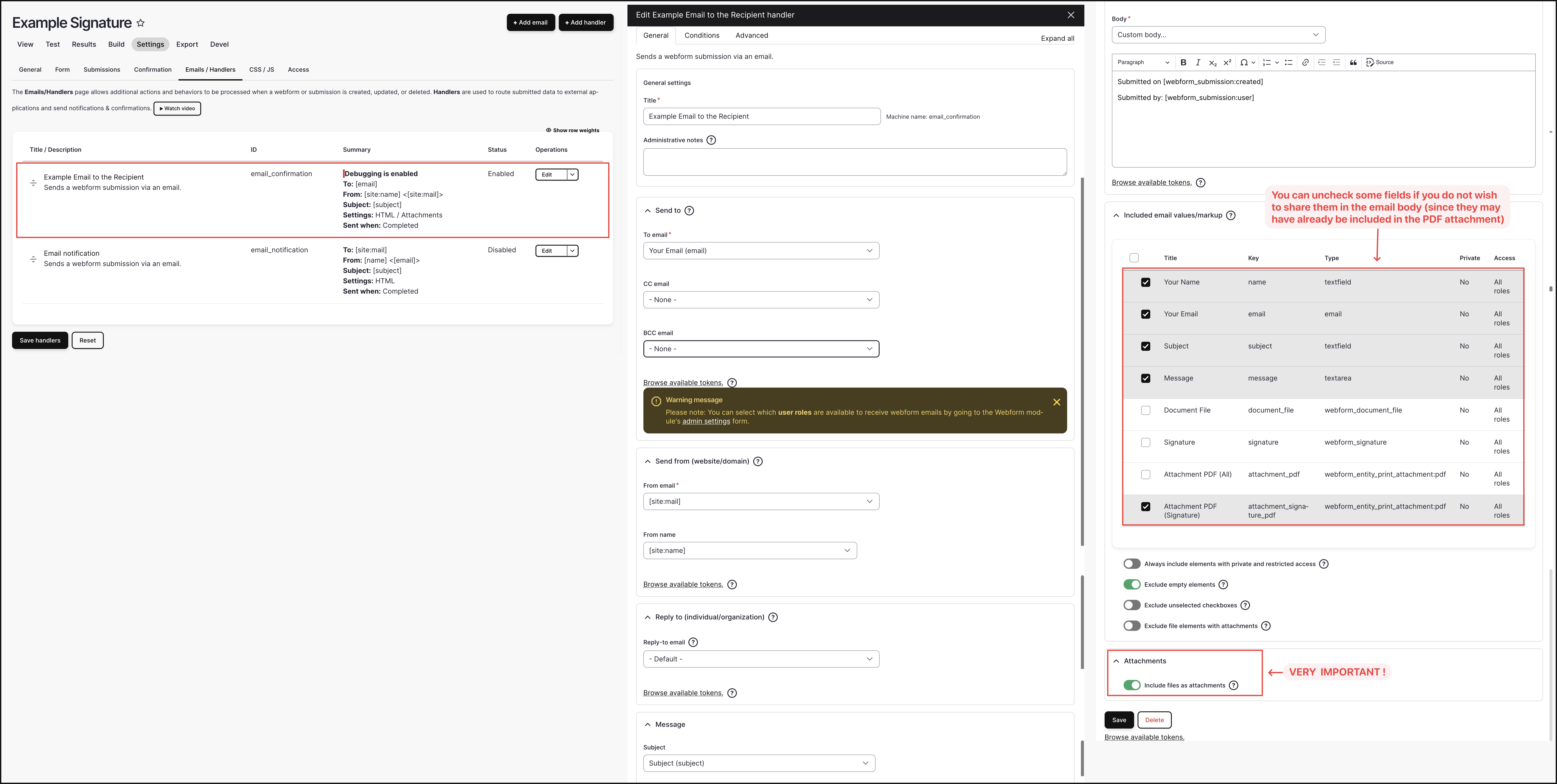Click the Italic formatting icon
The image size is (1557, 784).
point(1198,62)
